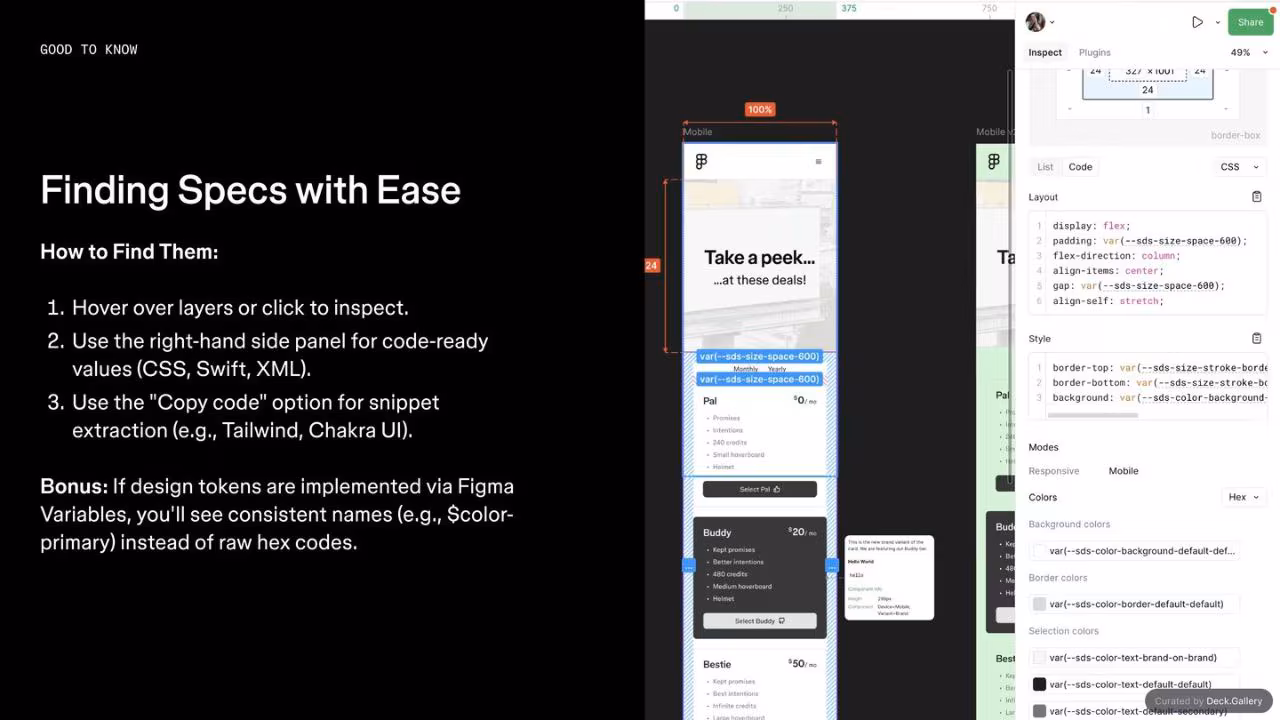Click the black text-default-default color swatch
The height and width of the screenshot is (720, 1280).
(x=1039, y=684)
